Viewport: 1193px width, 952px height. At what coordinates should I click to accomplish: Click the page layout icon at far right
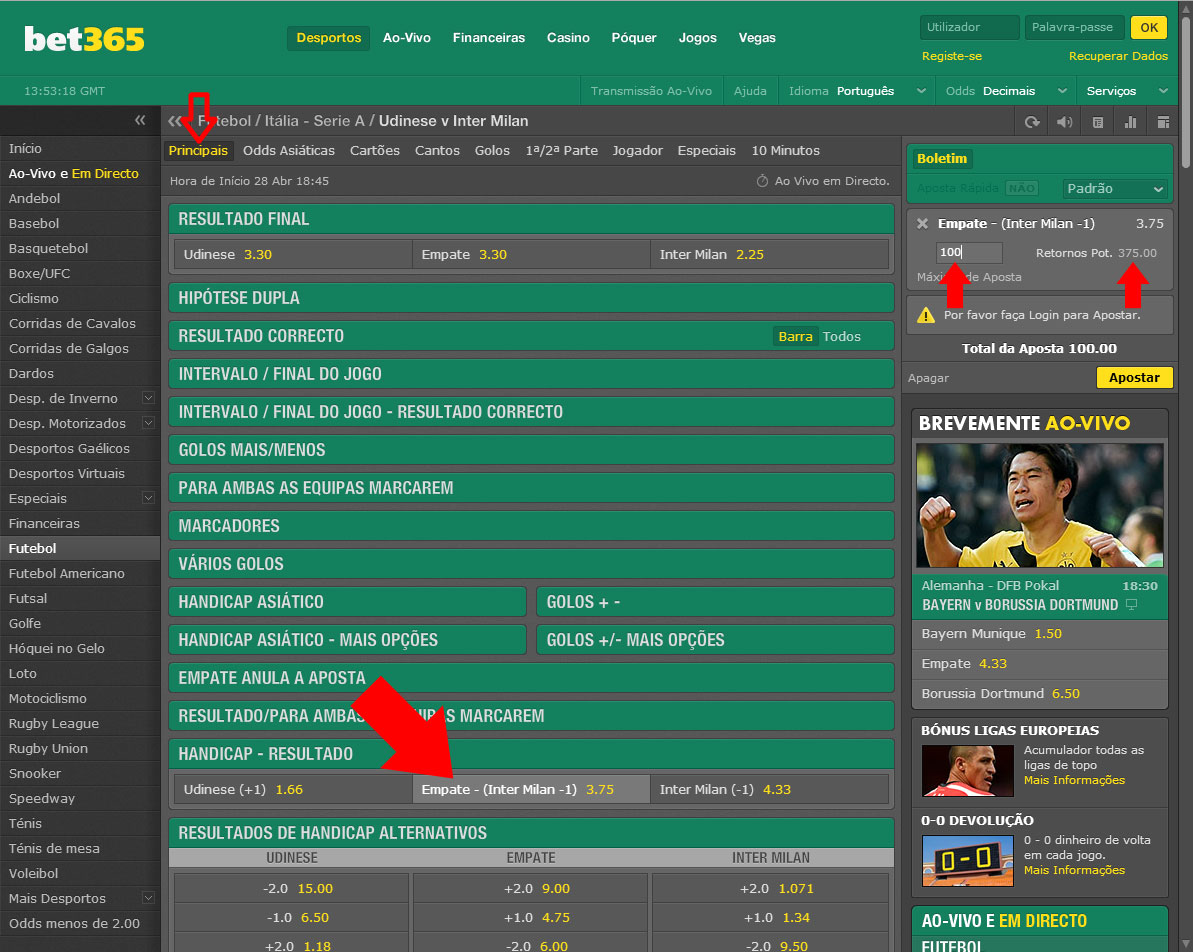pos(1163,122)
